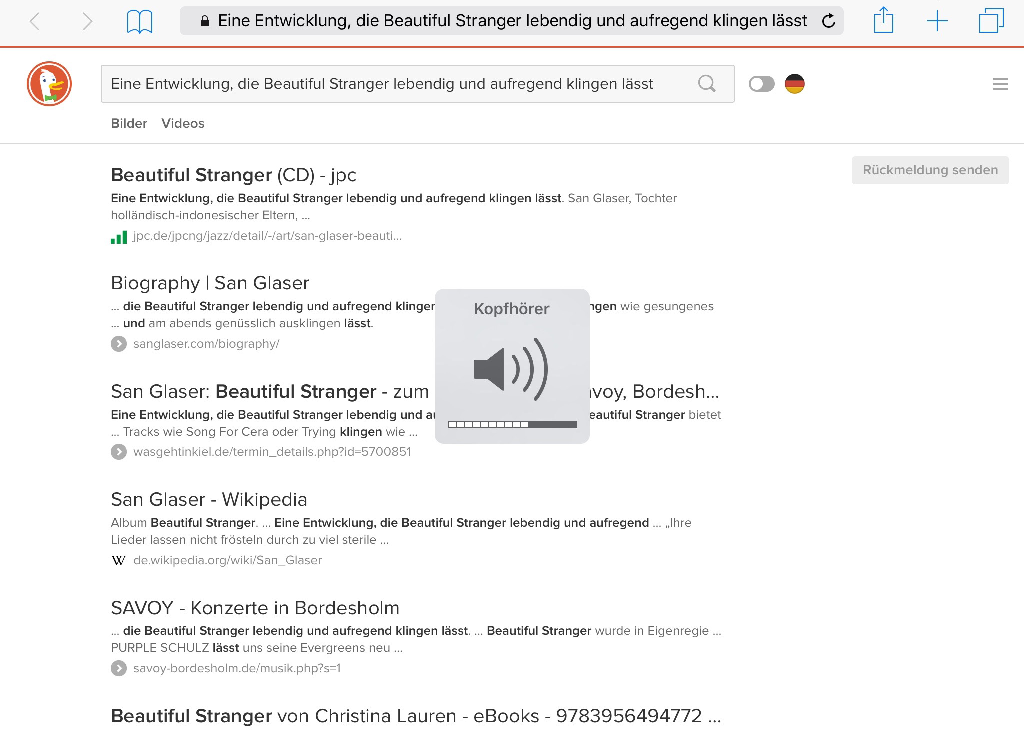Open the DuckDuckGo hamburger menu
The height and width of the screenshot is (731, 1024).
[x=1000, y=84]
